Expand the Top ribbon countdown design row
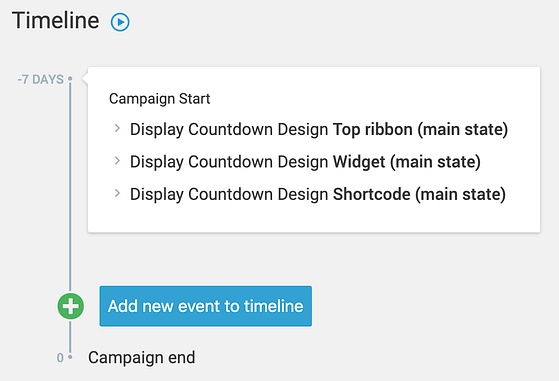Image resolution: width=559 pixels, height=381 pixels. [x=117, y=128]
